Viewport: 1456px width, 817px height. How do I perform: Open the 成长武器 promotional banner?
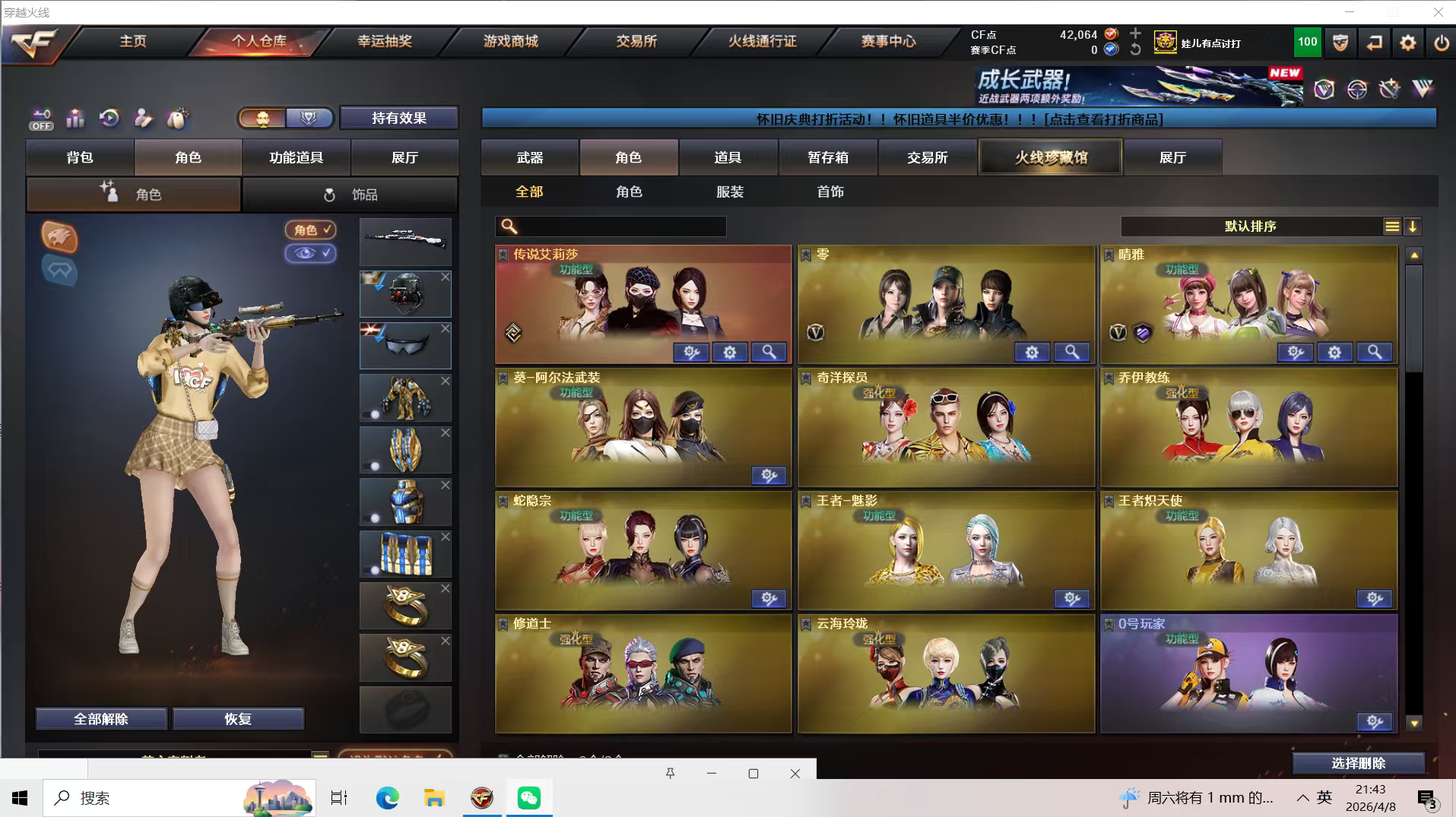coord(1140,86)
